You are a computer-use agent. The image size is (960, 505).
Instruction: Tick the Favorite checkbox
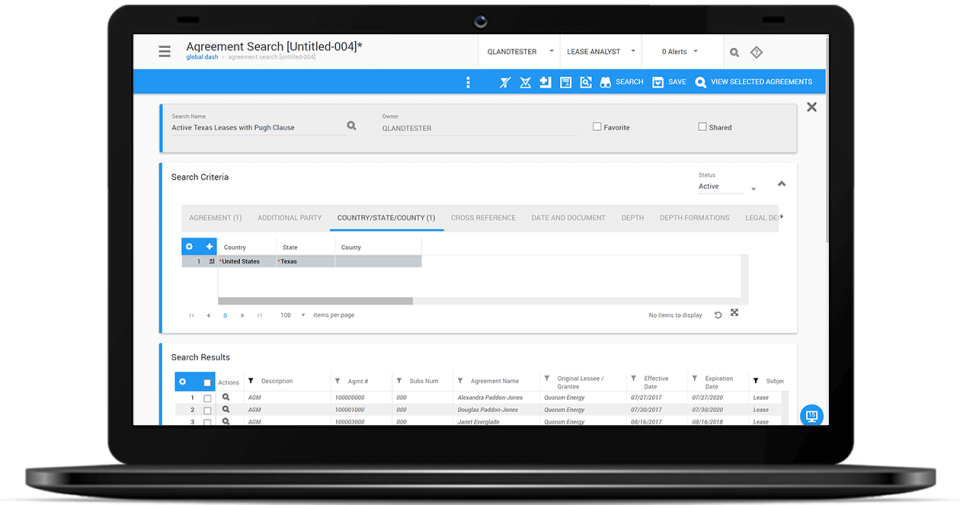pyautogui.click(x=597, y=127)
